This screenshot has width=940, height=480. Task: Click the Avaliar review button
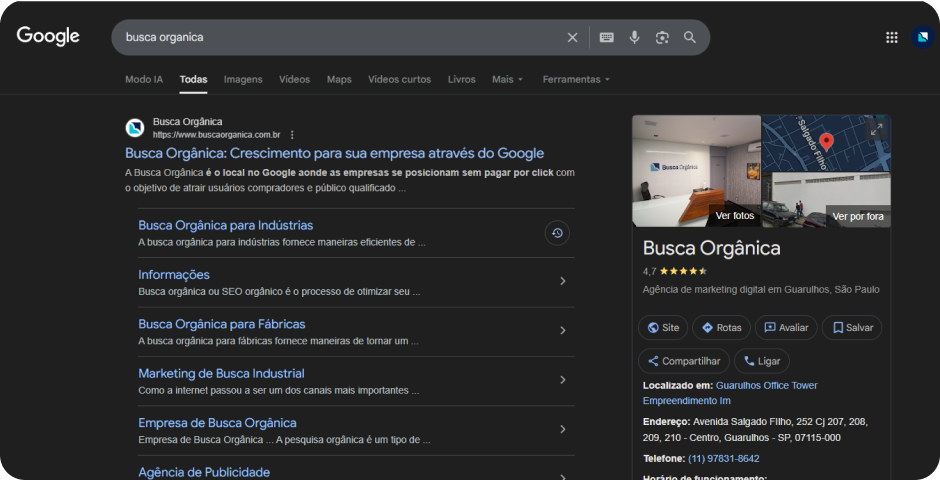tap(786, 328)
